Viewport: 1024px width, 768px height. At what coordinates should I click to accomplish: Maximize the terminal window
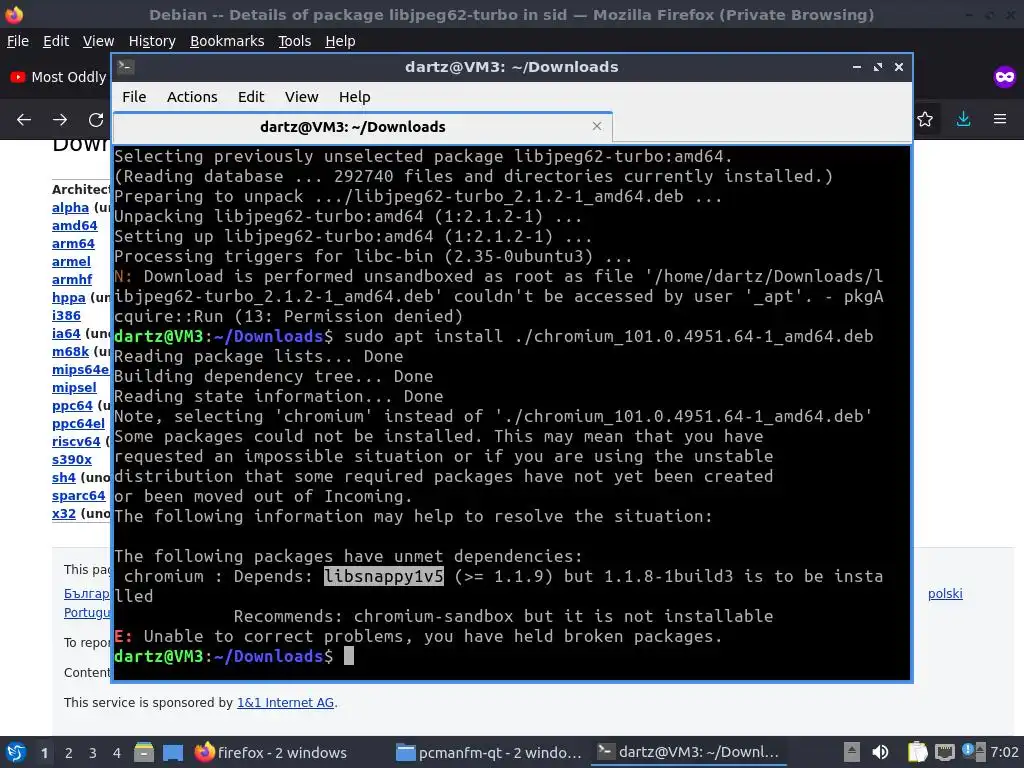pos(878,67)
